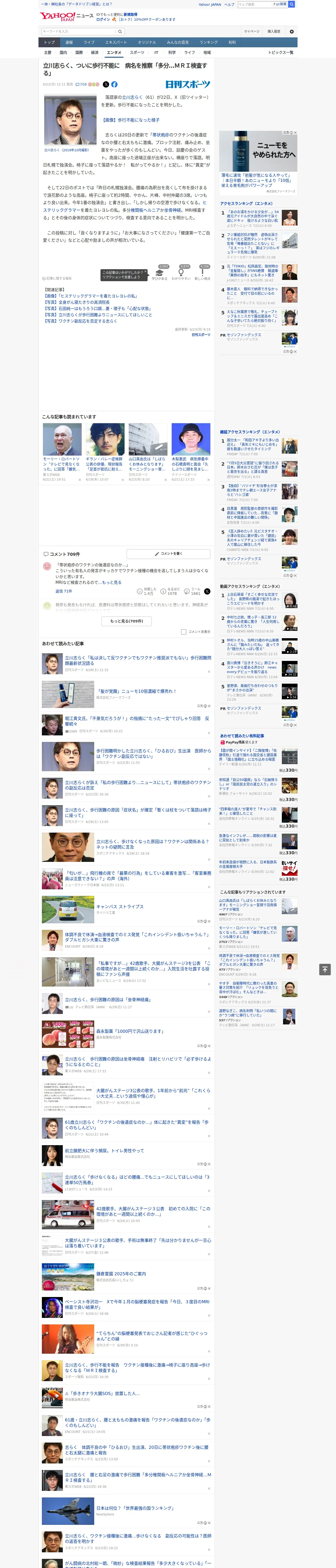The width and height of the screenshot is (336, 1568).
Task: Select the エキスパート tab
Action: point(116,43)
